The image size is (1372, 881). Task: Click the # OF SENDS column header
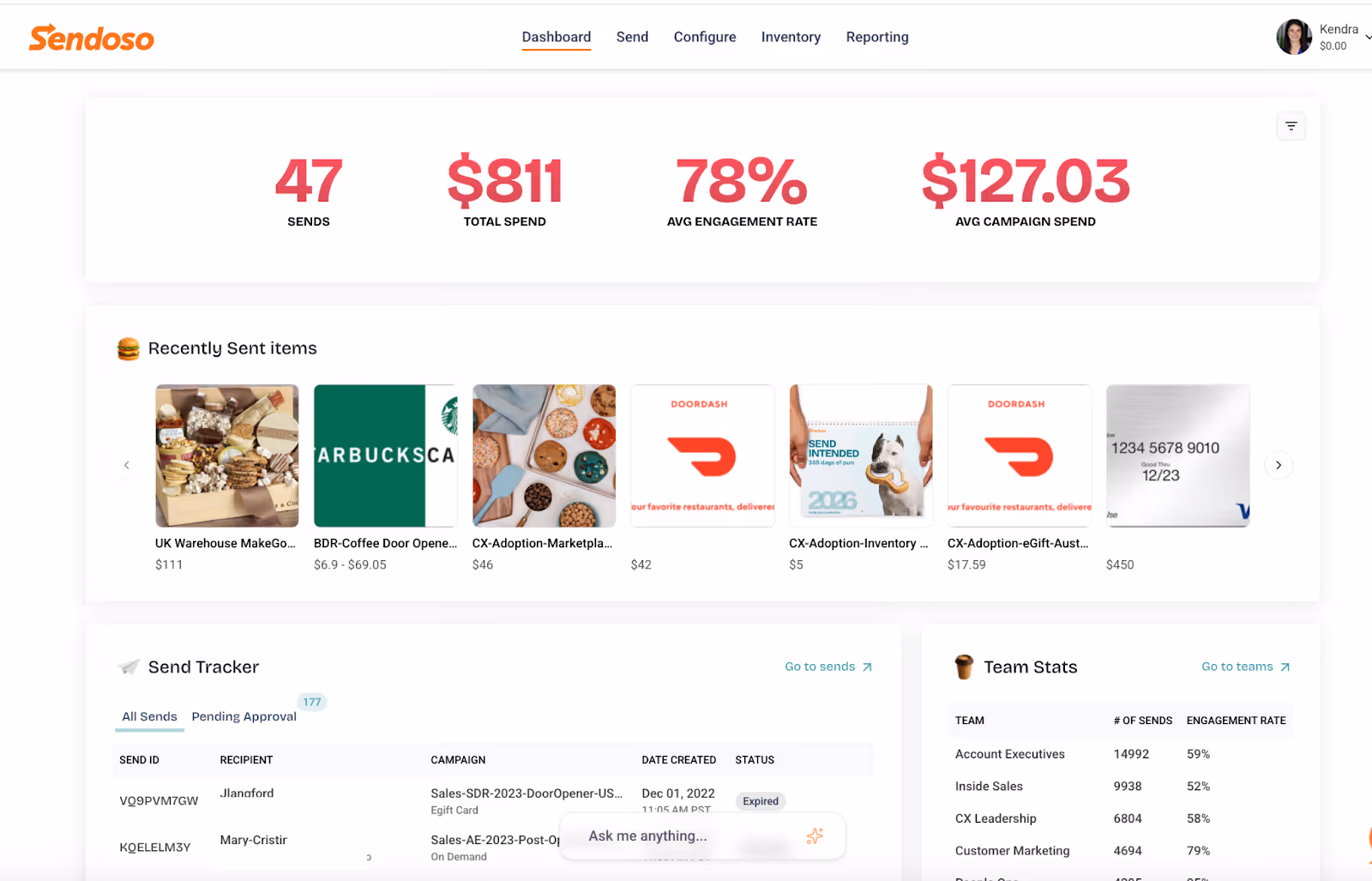click(x=1143, y=721)
